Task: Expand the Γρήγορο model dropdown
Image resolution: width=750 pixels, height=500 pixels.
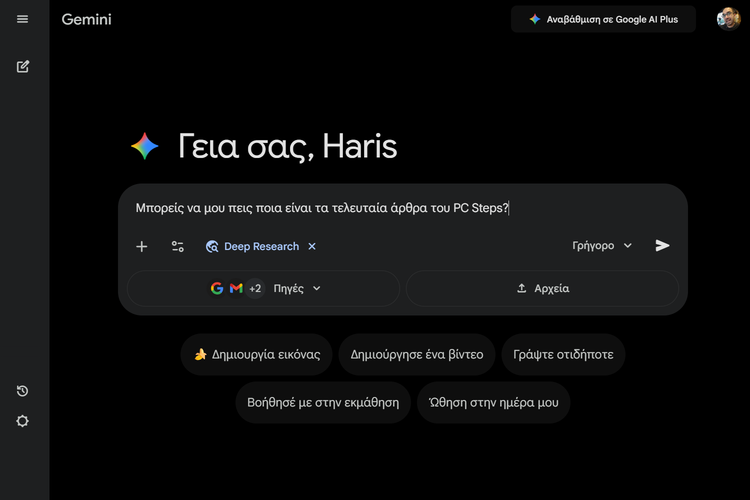Action: (x=602, y=245)
